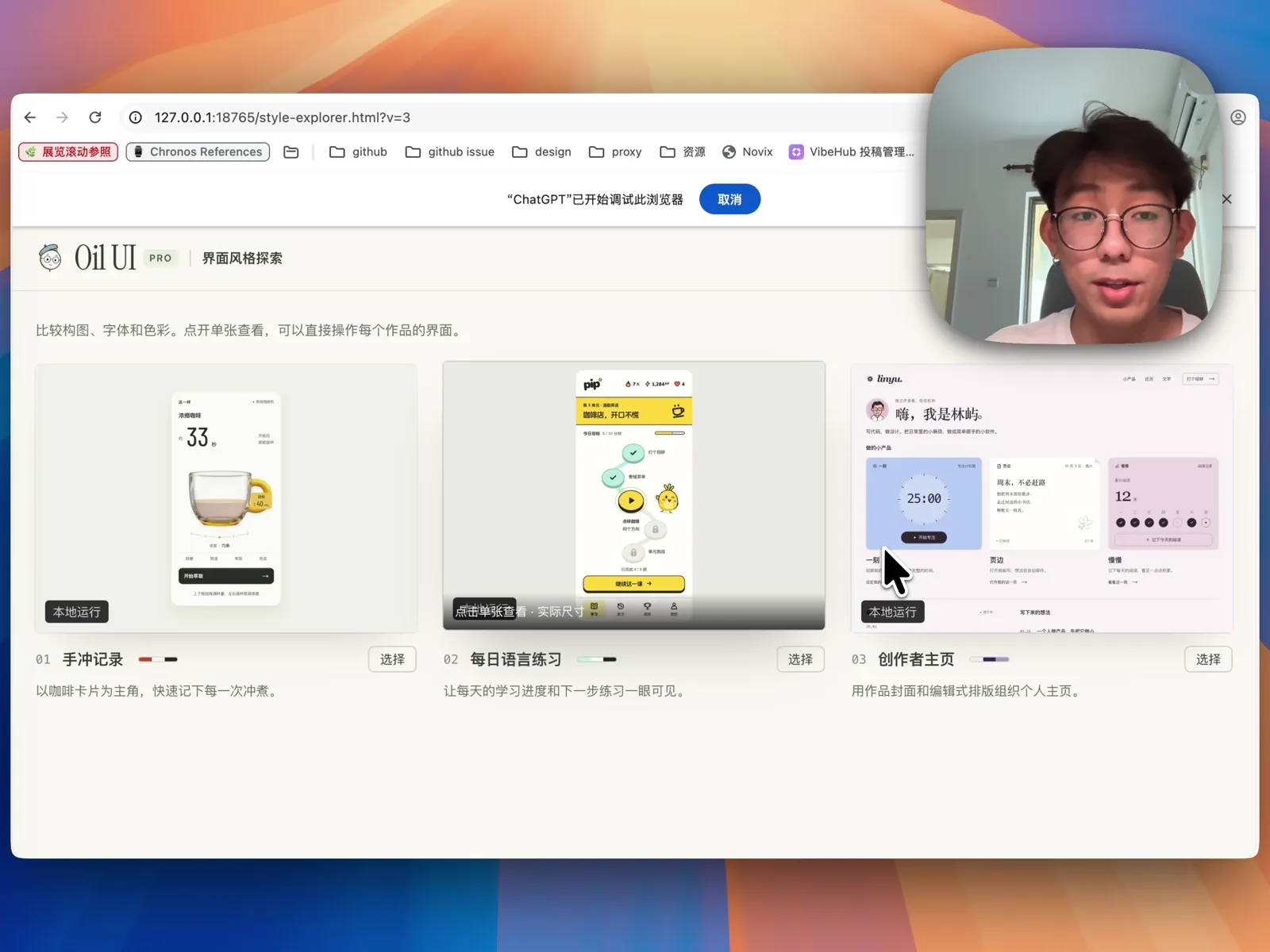Image resolution: width=1270 pixels, height=952 pixels.
Task: Open the site info icon beside the URL
Action: (x=136, y=117)
